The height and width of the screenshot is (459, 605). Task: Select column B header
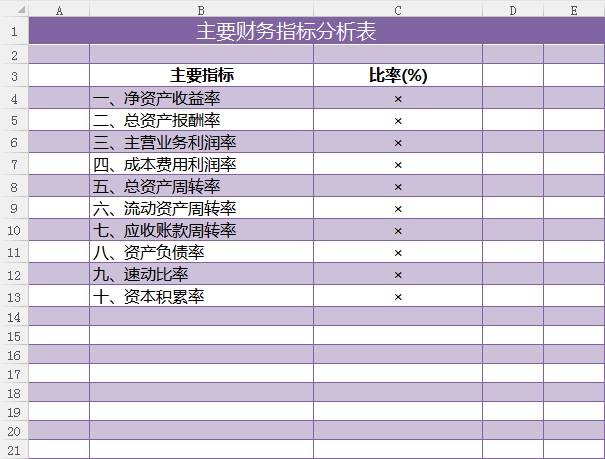pyautogui.click(x=201, y=10)
